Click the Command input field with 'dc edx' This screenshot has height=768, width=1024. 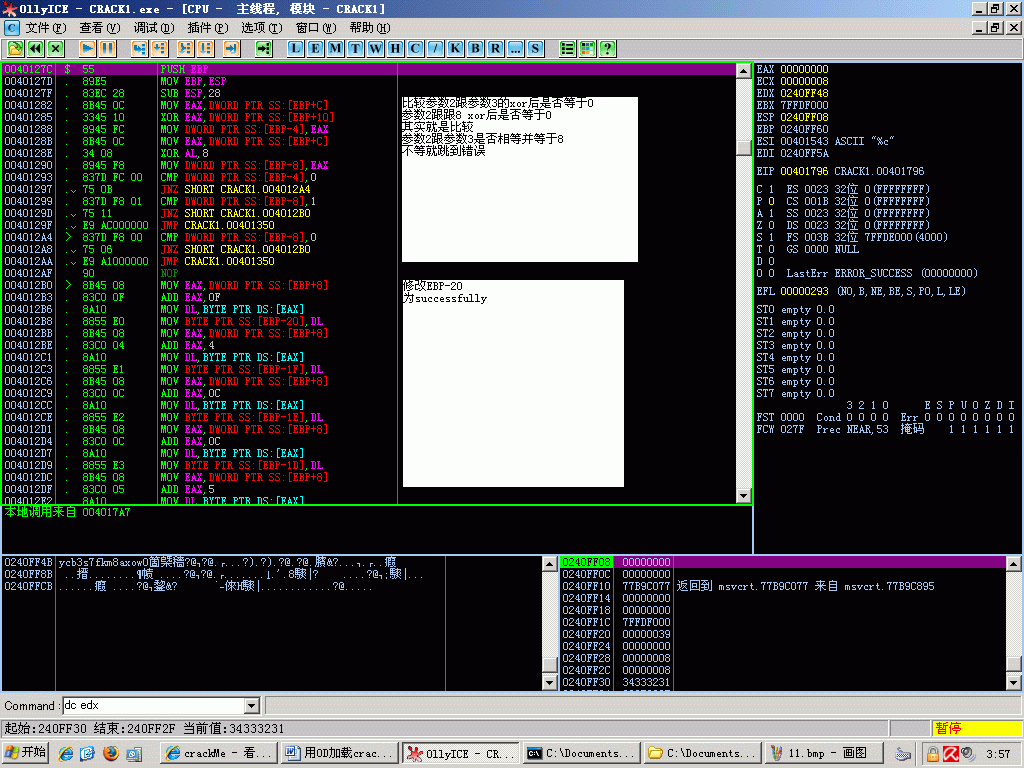click(x=154, y=706)
